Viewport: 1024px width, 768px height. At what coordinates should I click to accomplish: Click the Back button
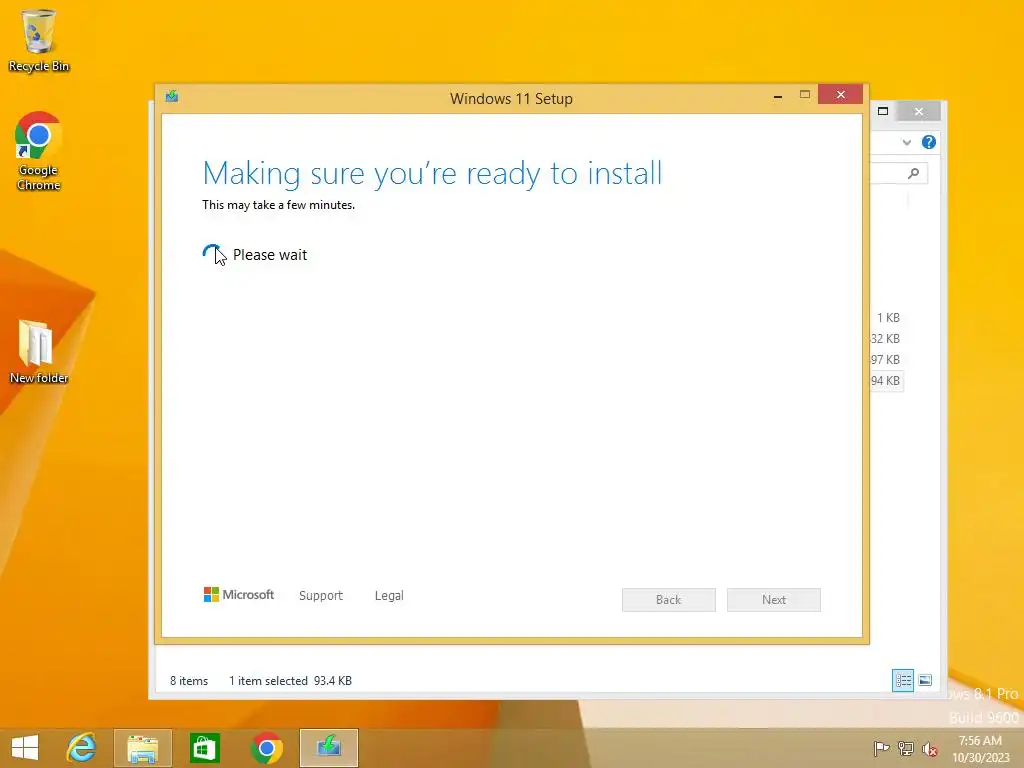tap(669, 600)
